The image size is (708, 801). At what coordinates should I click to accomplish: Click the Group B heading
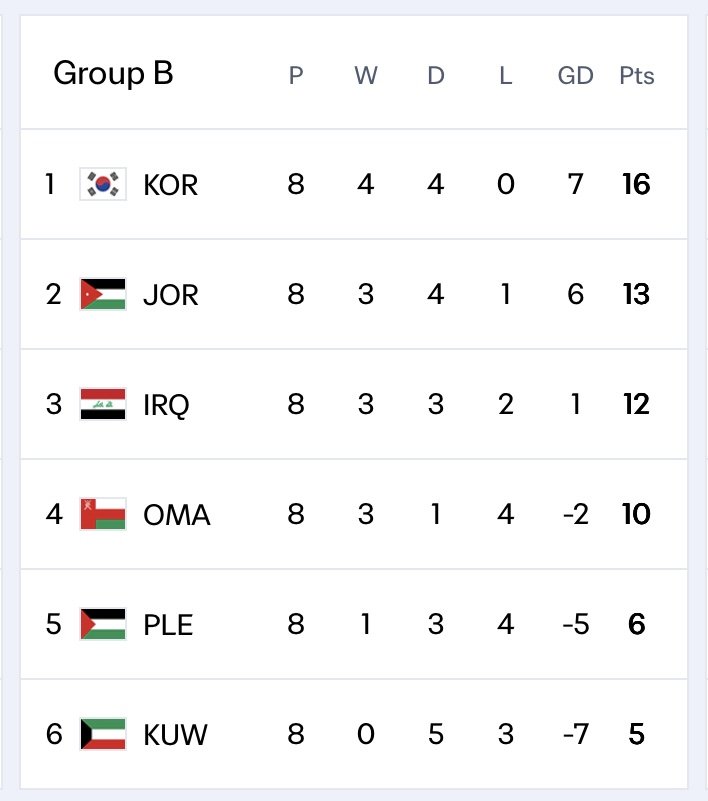[113, 73]
